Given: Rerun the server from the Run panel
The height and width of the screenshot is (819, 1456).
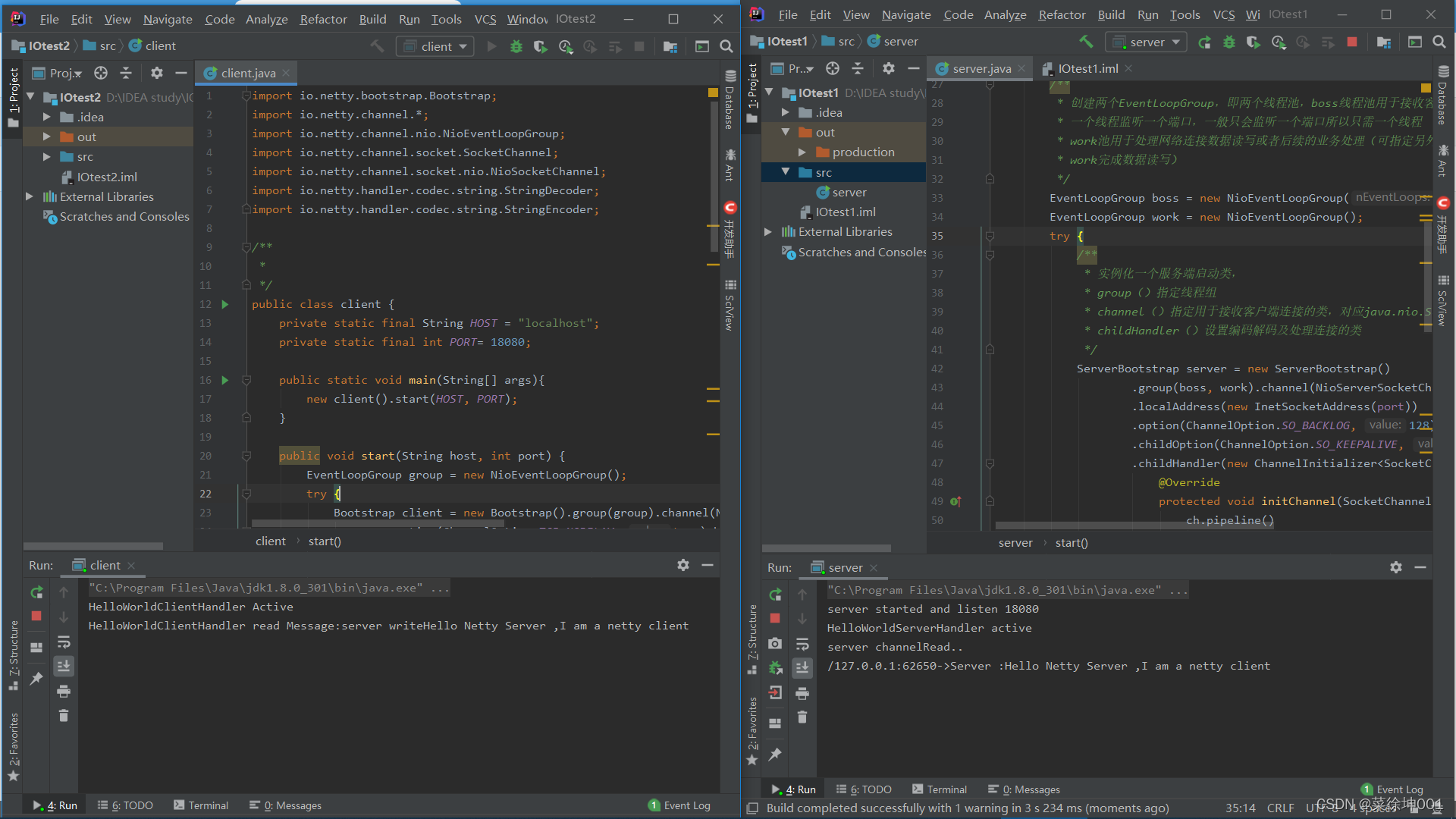Looking at the screenshot, I should (775, 595).
